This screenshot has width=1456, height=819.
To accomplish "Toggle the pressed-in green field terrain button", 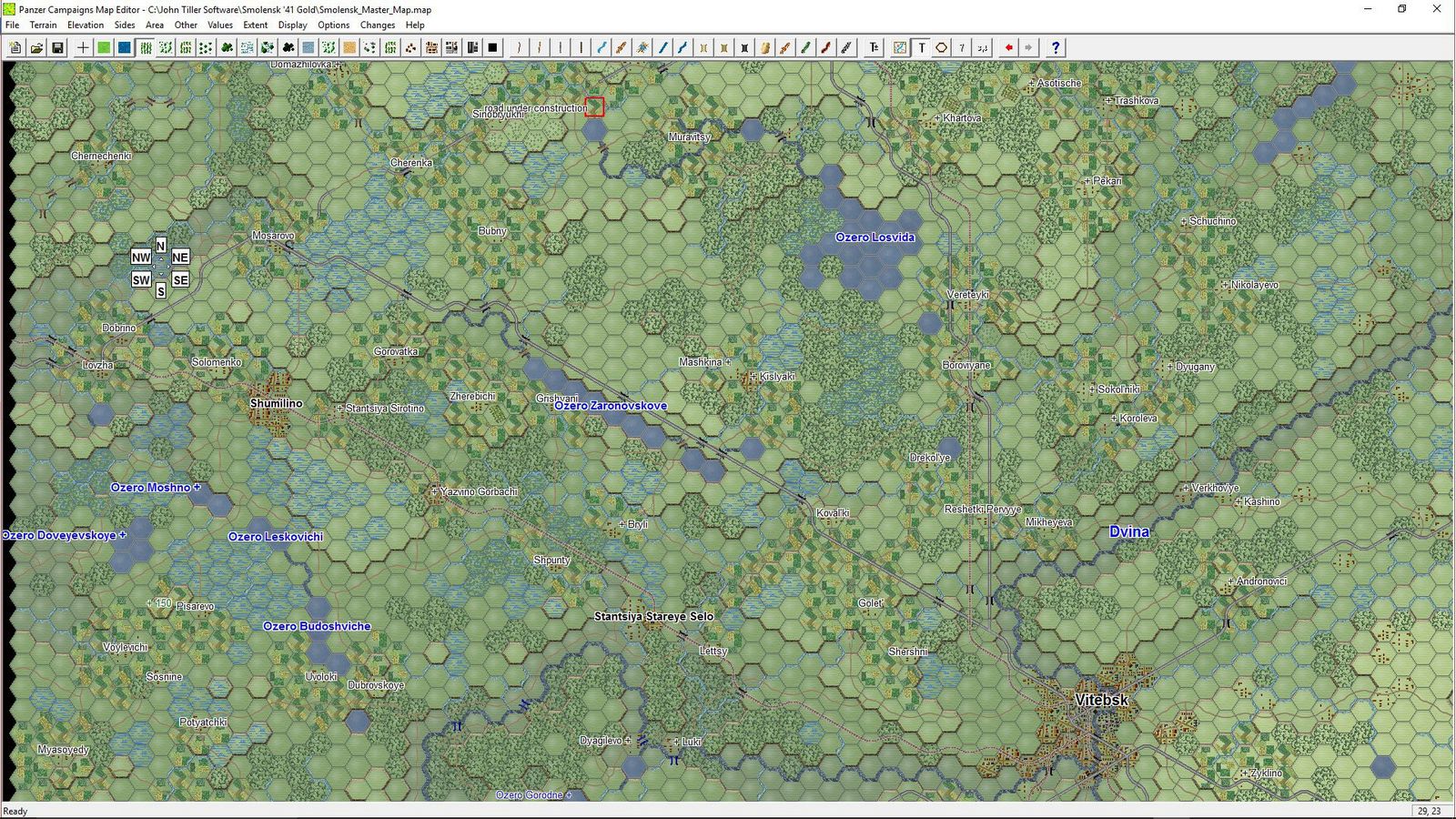I will point(146,47).
